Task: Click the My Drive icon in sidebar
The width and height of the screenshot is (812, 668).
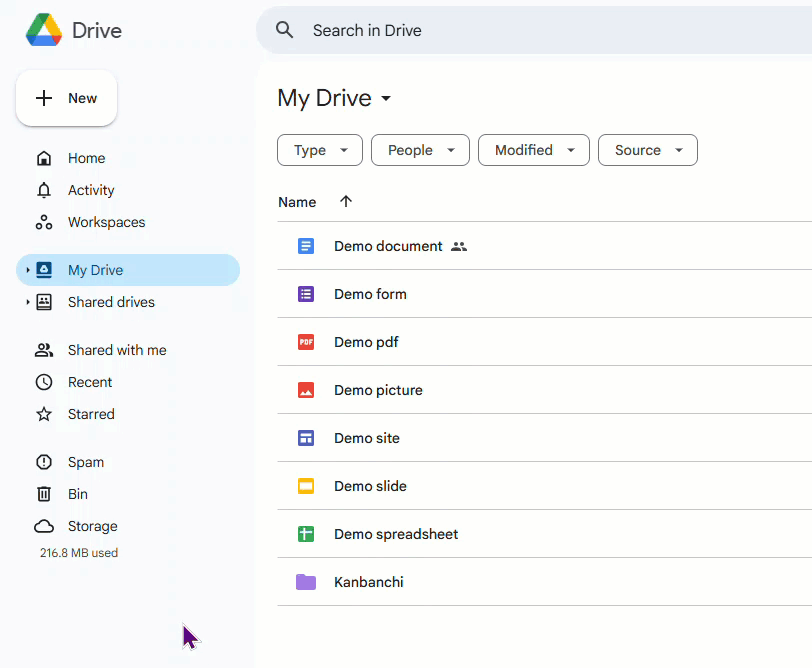Action: tap(44, 270)
